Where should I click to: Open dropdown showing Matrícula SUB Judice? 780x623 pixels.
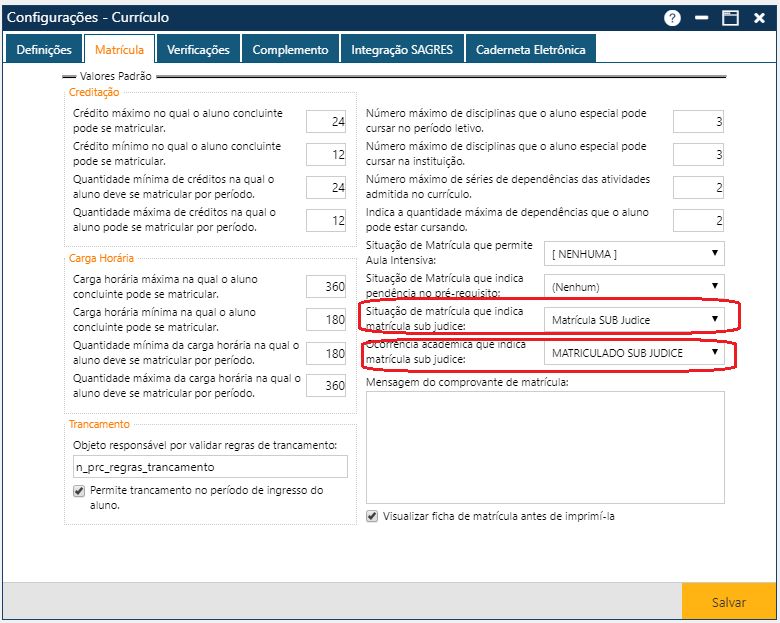click(x=634, y=319)
